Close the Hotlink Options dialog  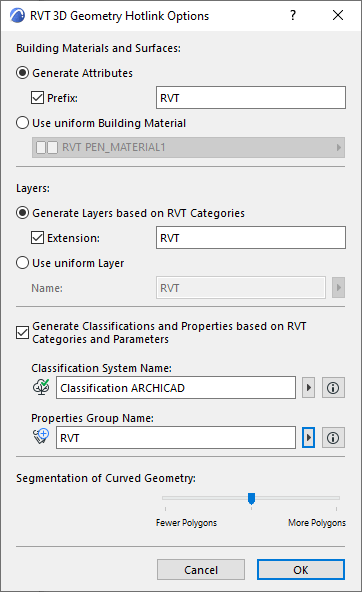pyautogui.click(x=338, y=15)
